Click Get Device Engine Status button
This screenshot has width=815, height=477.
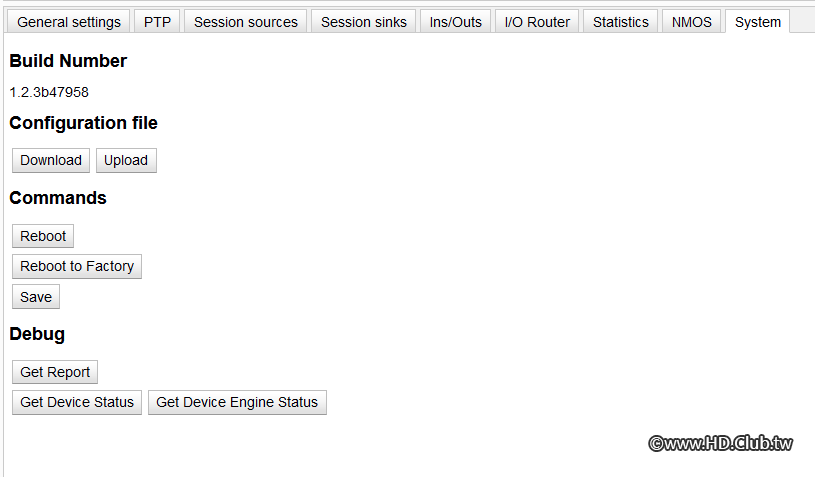[x=237, y=402]
